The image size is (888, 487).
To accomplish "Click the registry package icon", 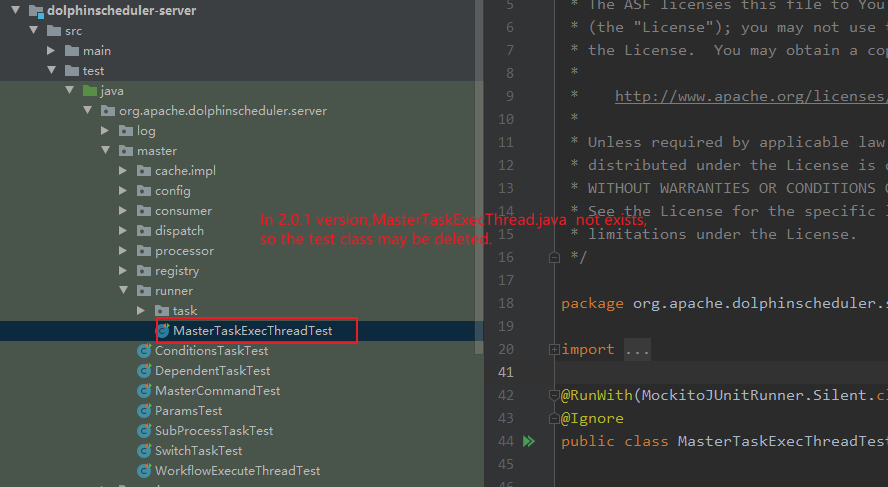I will point(144,271).
